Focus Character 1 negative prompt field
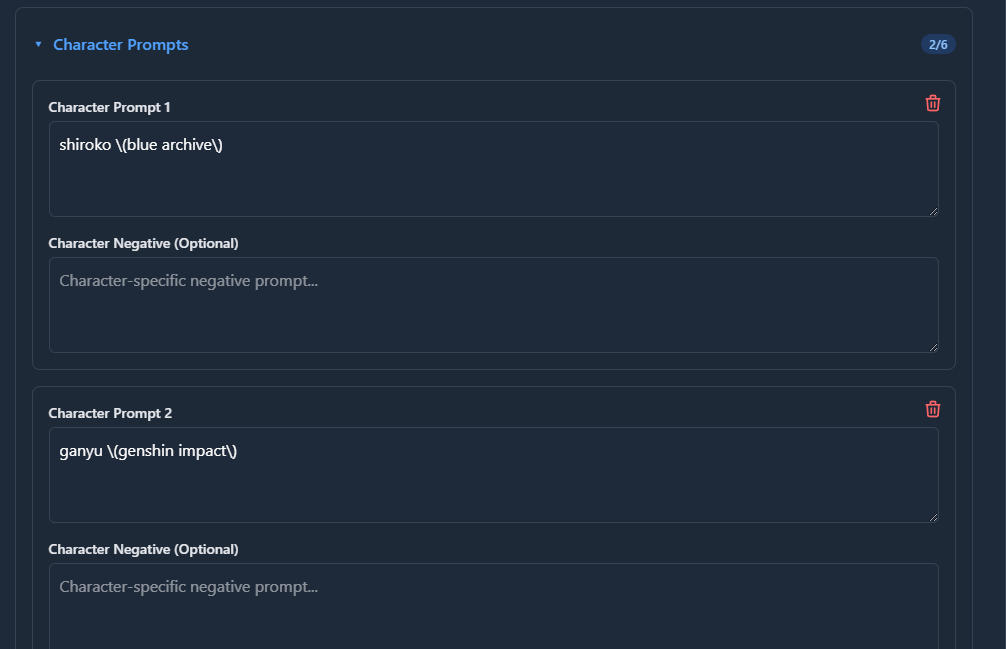The height and width of the screenshot is (649, 1006). click(493, 305)
